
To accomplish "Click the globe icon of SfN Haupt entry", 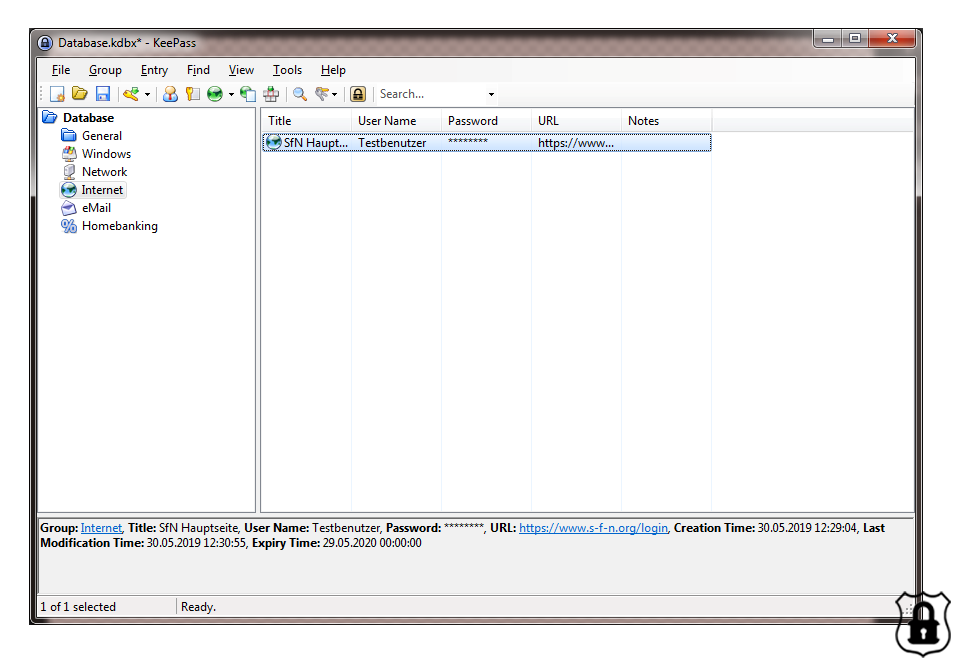I will [x=274, y=142].
